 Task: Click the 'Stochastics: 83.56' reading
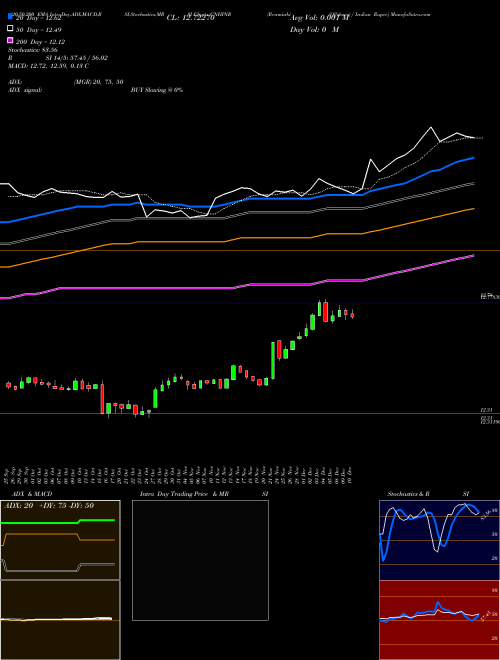pyautogui.click(x=33, y=50)
